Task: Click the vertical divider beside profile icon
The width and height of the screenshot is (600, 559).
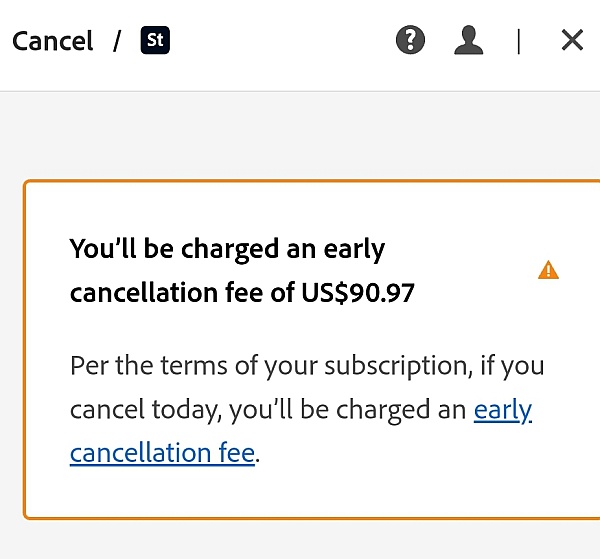Action: (x=518, y=41)
